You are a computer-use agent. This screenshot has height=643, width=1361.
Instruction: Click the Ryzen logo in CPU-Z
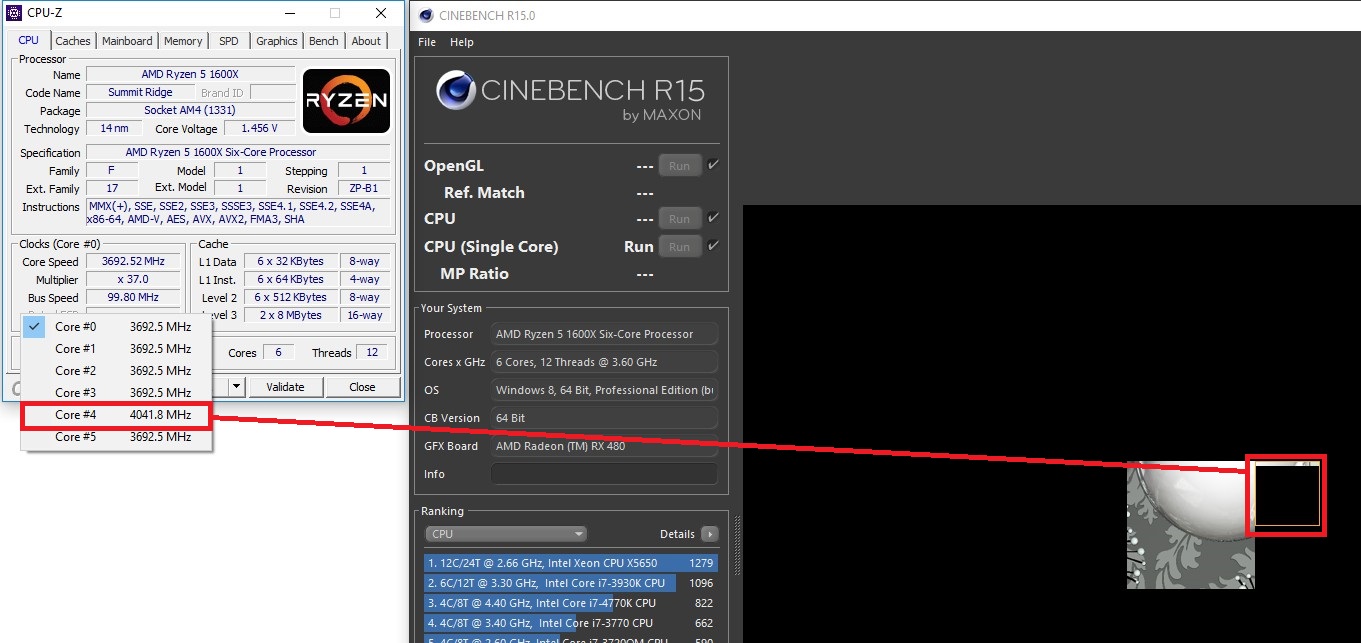(346, 101)
